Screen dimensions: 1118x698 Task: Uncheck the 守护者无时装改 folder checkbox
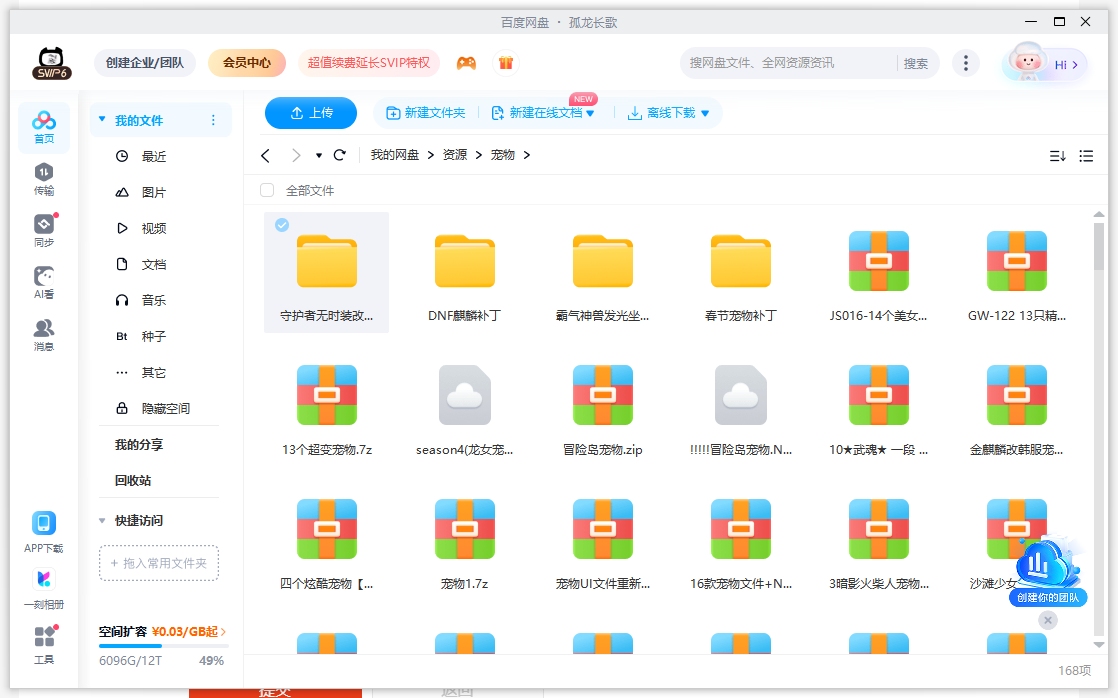282,225
